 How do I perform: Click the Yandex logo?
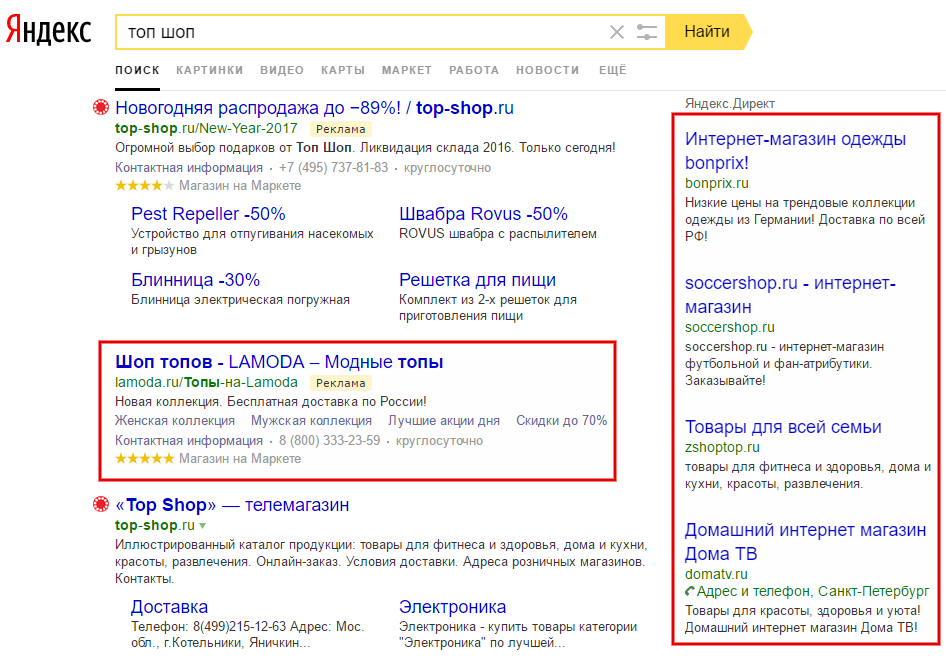coord(49,31)
